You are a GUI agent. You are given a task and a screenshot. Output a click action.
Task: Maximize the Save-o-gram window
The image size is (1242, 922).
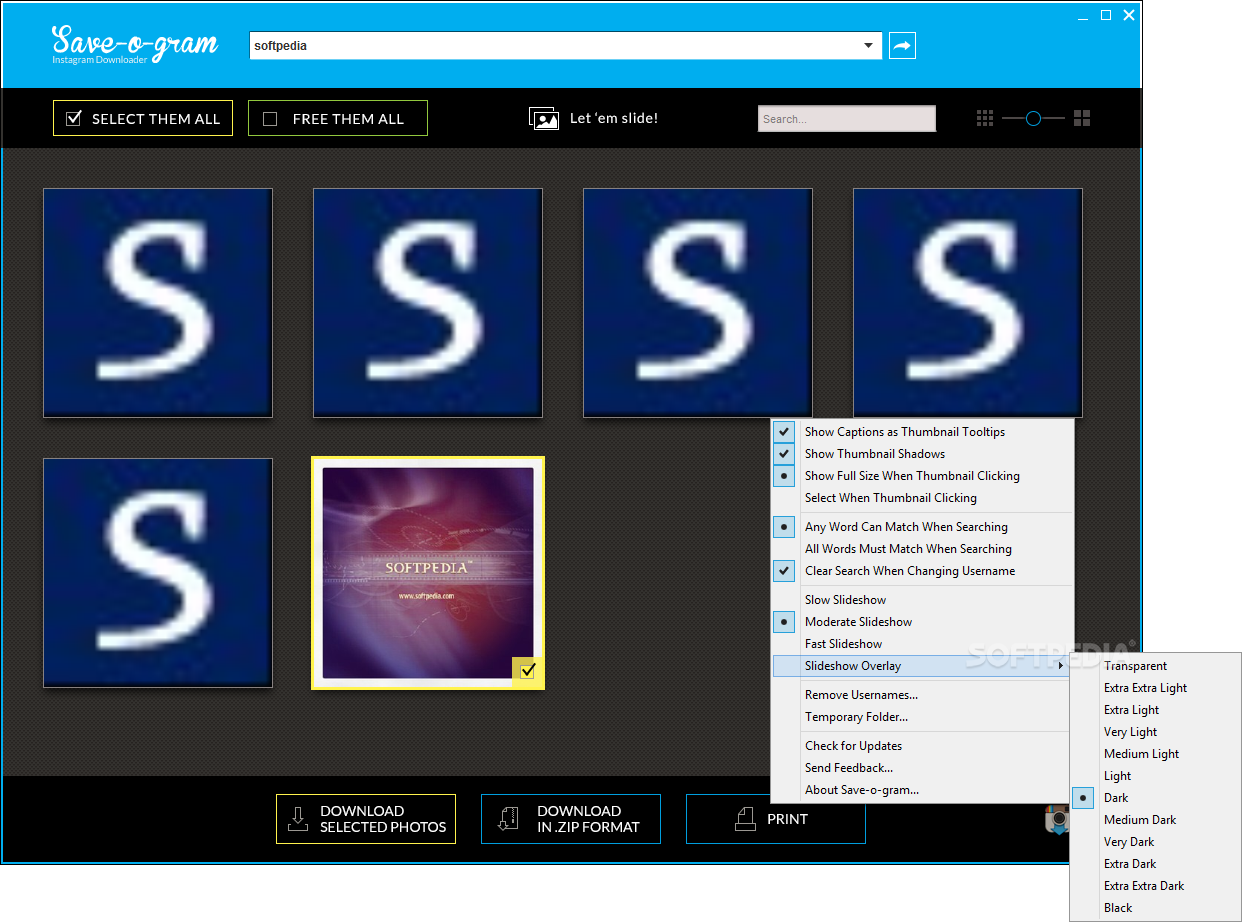[1106, 15]
